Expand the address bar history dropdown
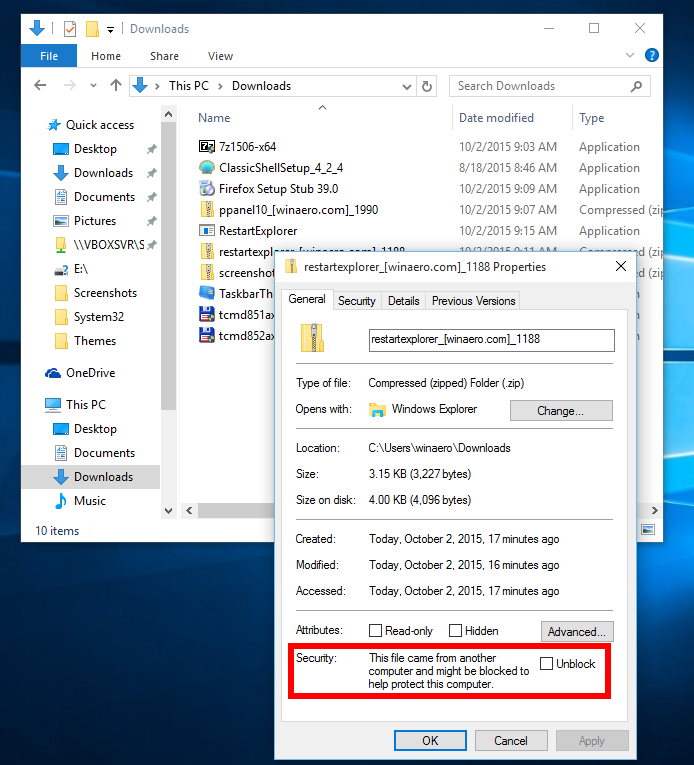 407,86
